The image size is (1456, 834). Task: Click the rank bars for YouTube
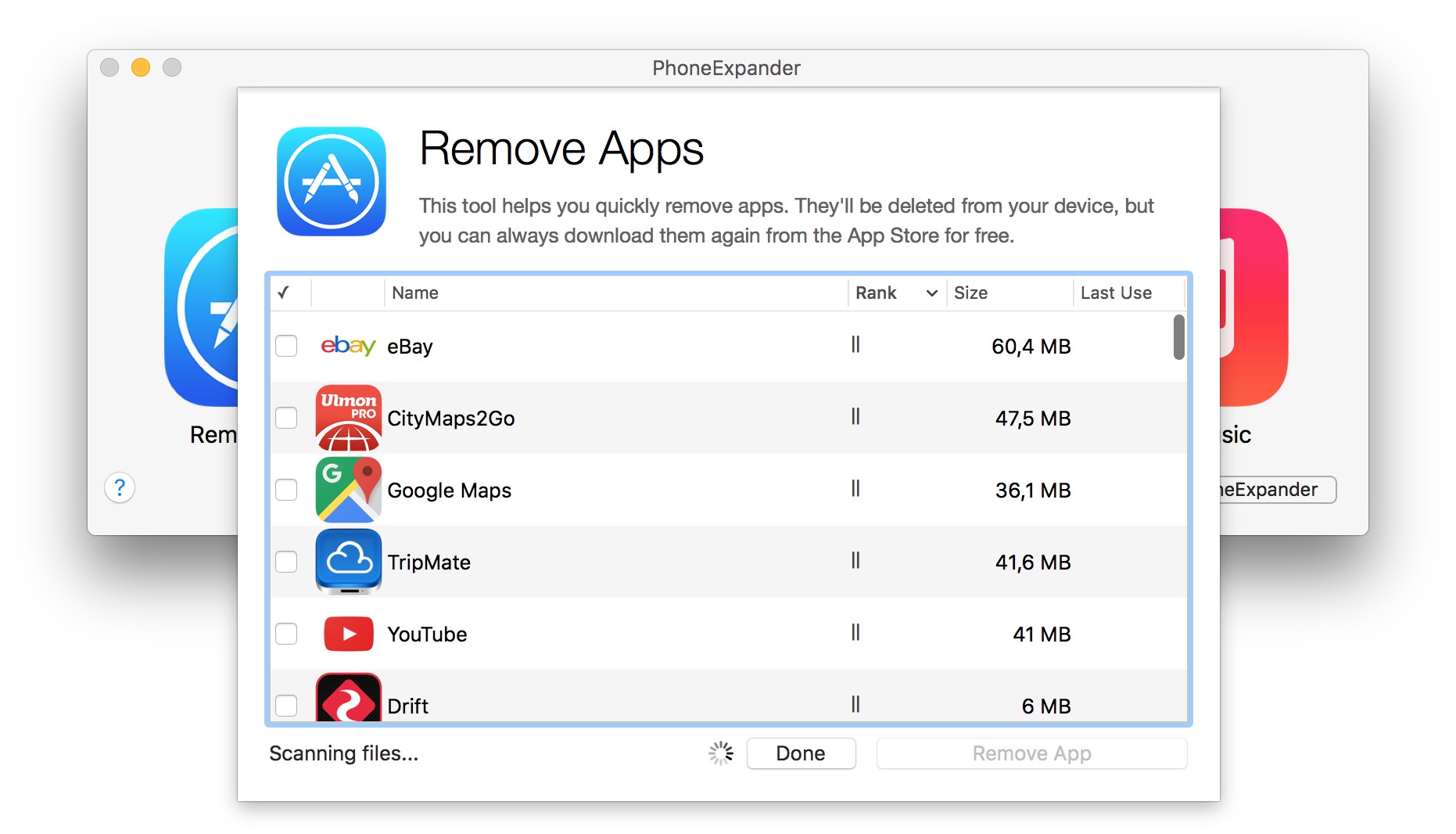coord(855,632)
